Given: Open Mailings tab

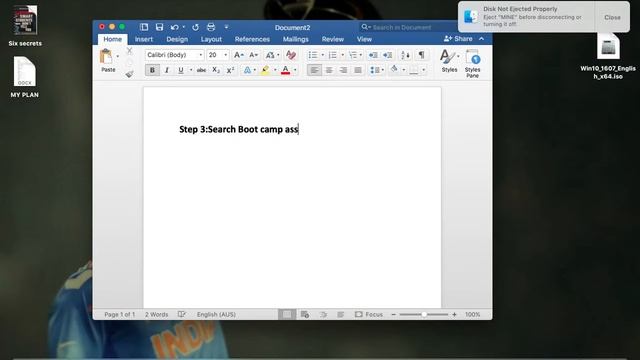Looking at the screenshot, I should click(296, 39).
